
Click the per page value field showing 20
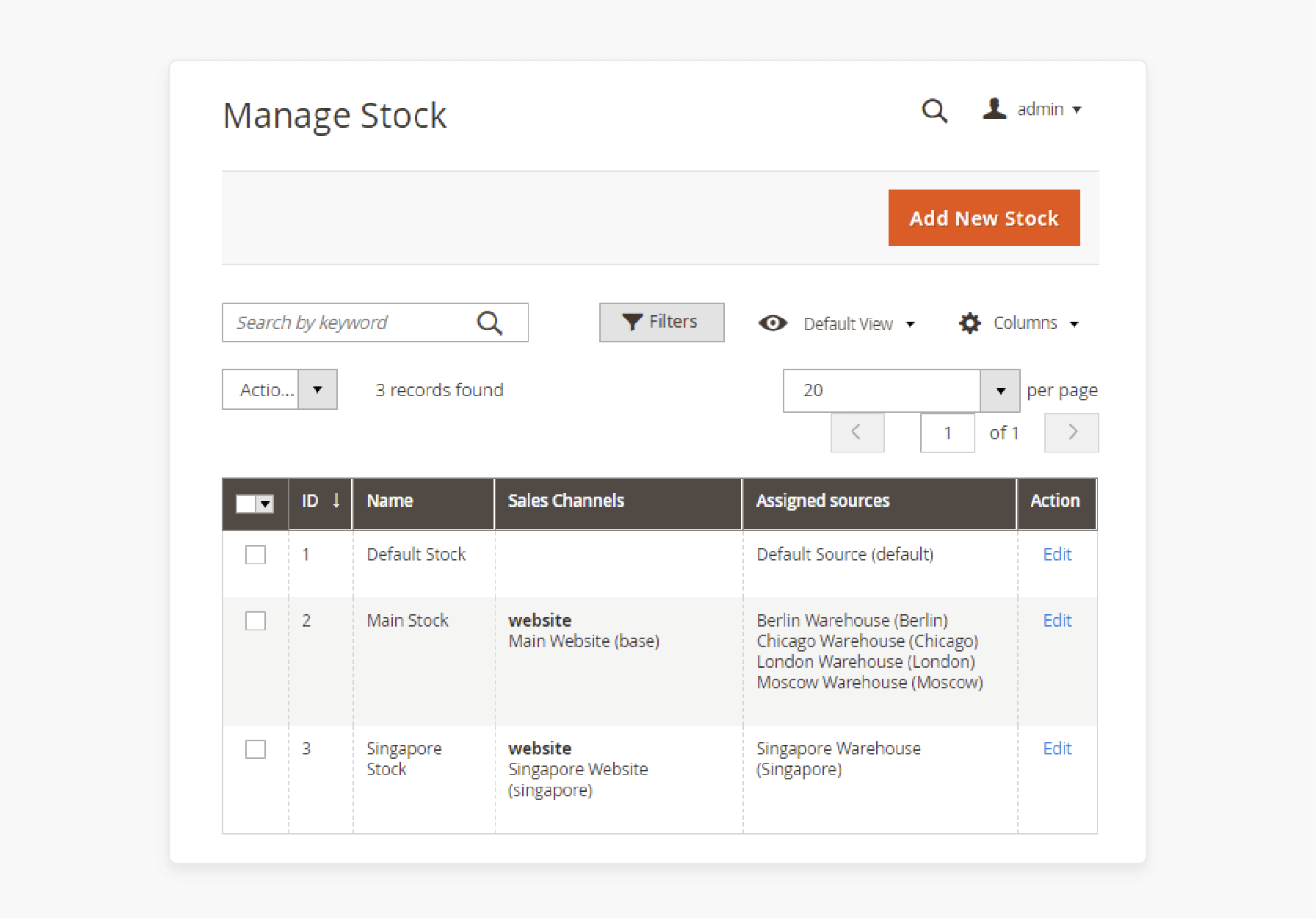coord(882,390)
